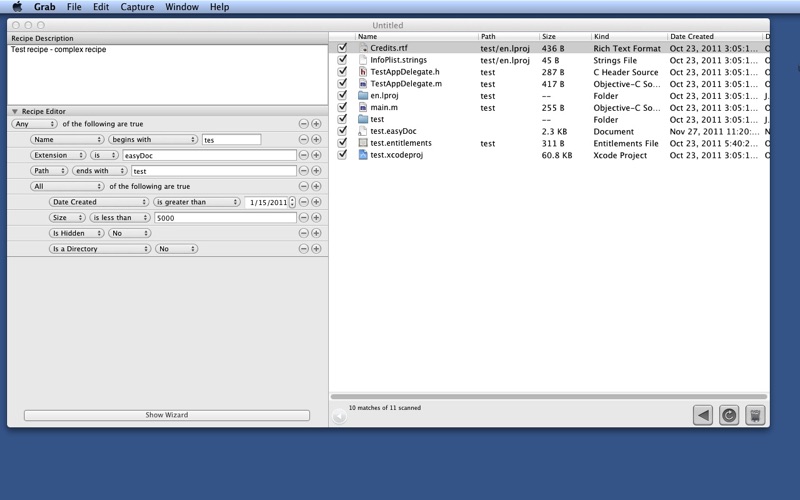Screen dimensions: 800x500
Task: Open the Help menu
Action: coord(219,7)
